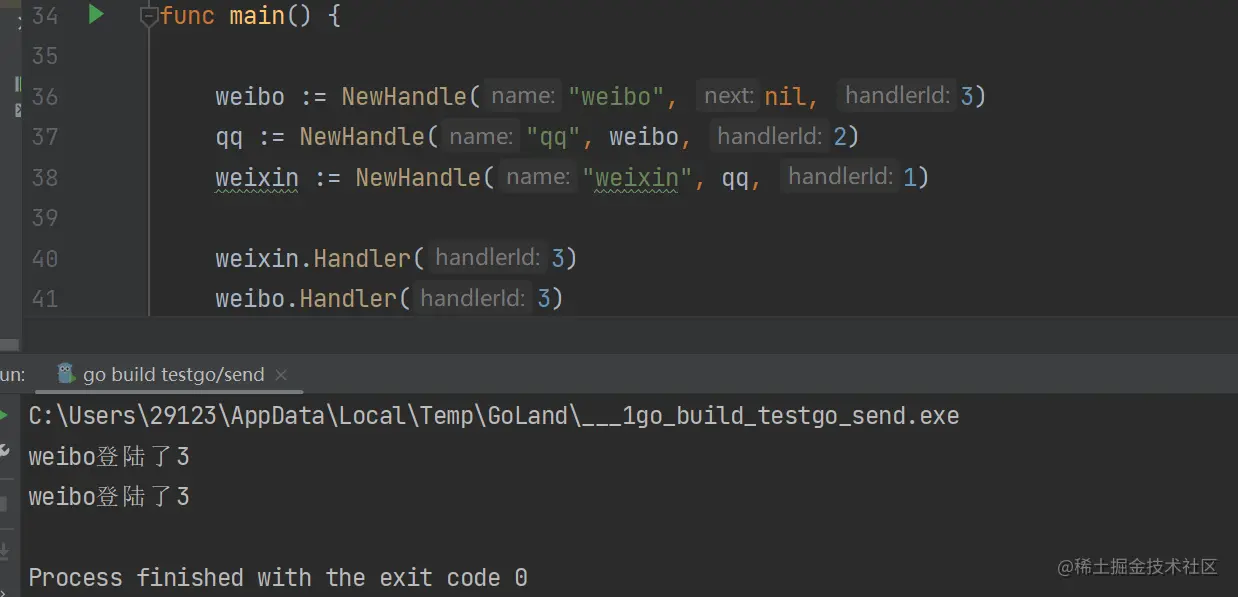Click 'Process finished with the exit code 0'
The width and height of the screenshot is (1238, 597).
(278, 578)
